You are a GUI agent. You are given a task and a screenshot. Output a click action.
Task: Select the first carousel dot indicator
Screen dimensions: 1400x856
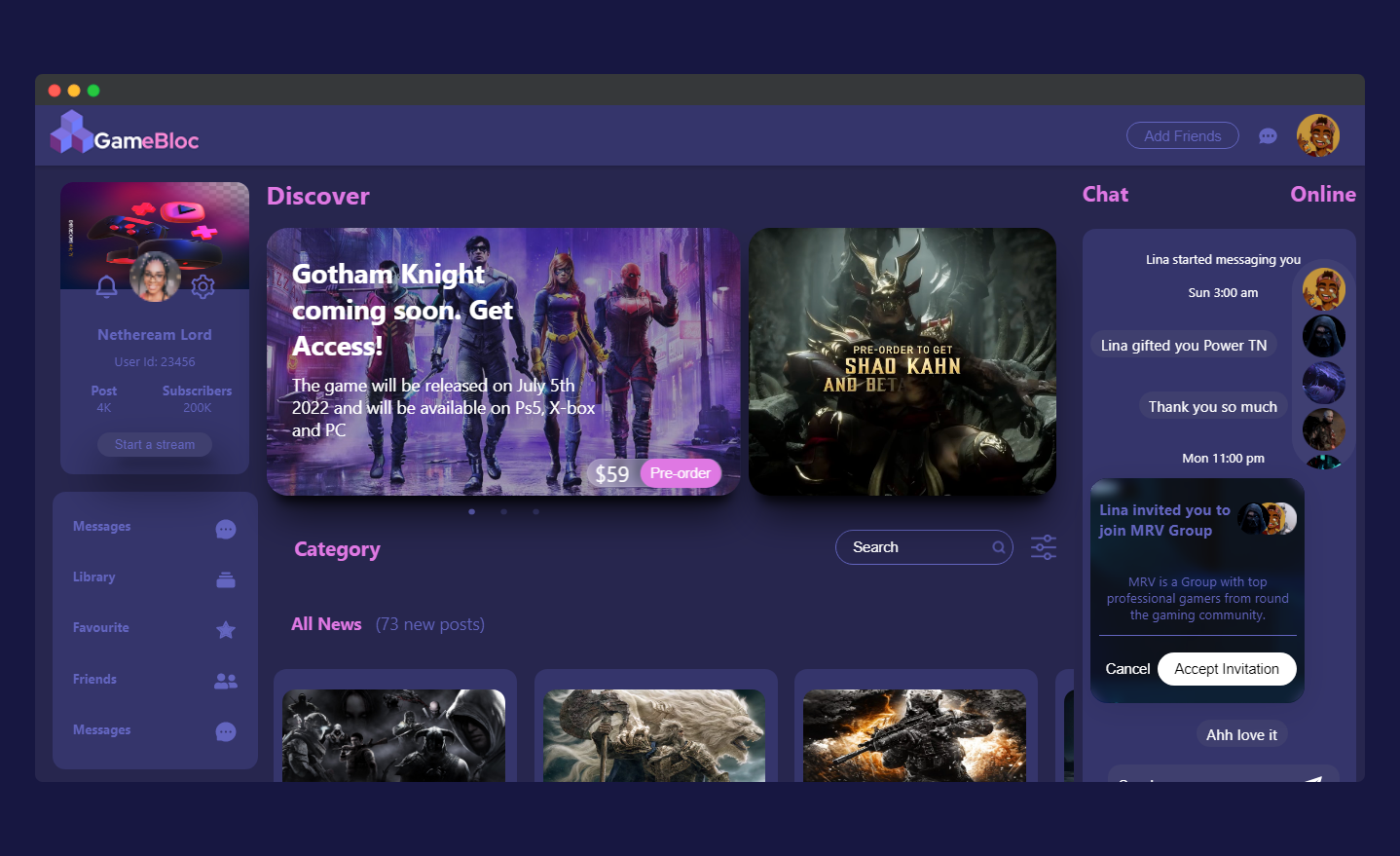(x=472, y=511)
